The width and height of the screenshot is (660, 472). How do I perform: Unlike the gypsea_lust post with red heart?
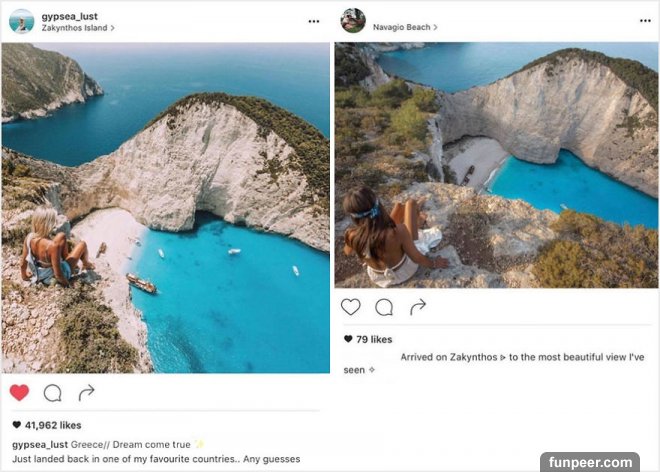pyautogui.click(x=19, y=393)
